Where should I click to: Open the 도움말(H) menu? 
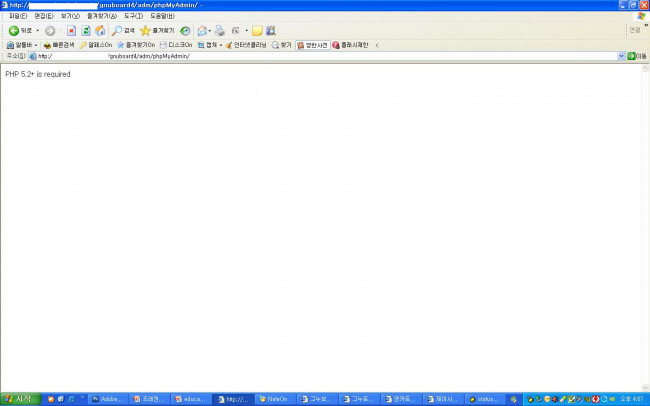[162, 16]
